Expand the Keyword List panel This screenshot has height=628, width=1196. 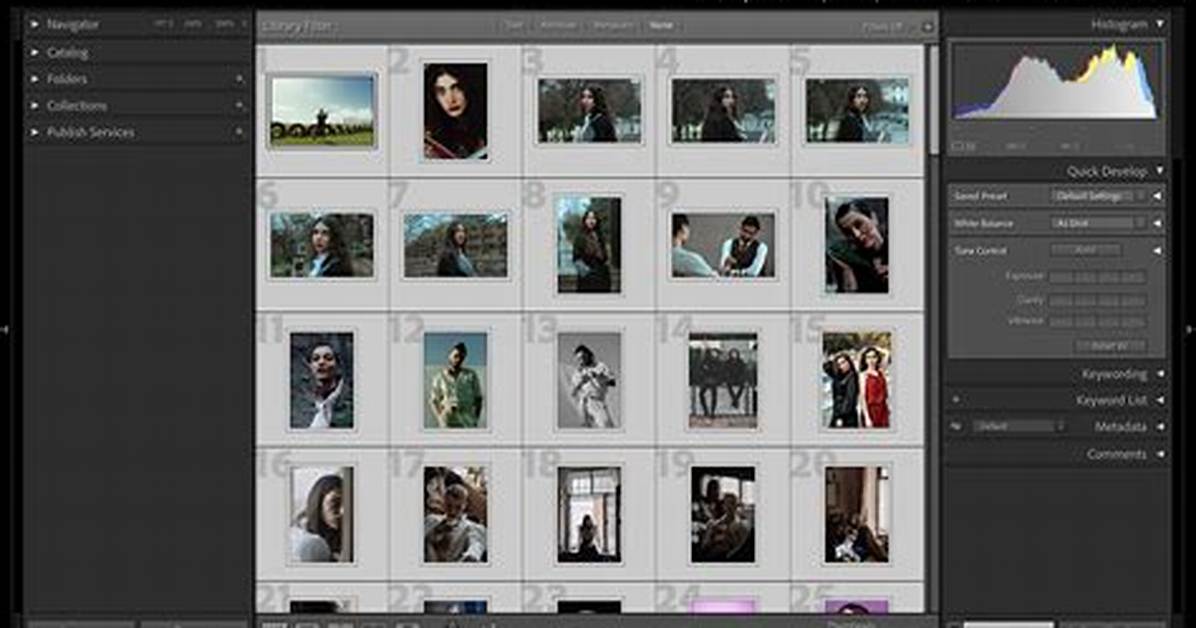pyautogui.click(x=1160, y=400)
